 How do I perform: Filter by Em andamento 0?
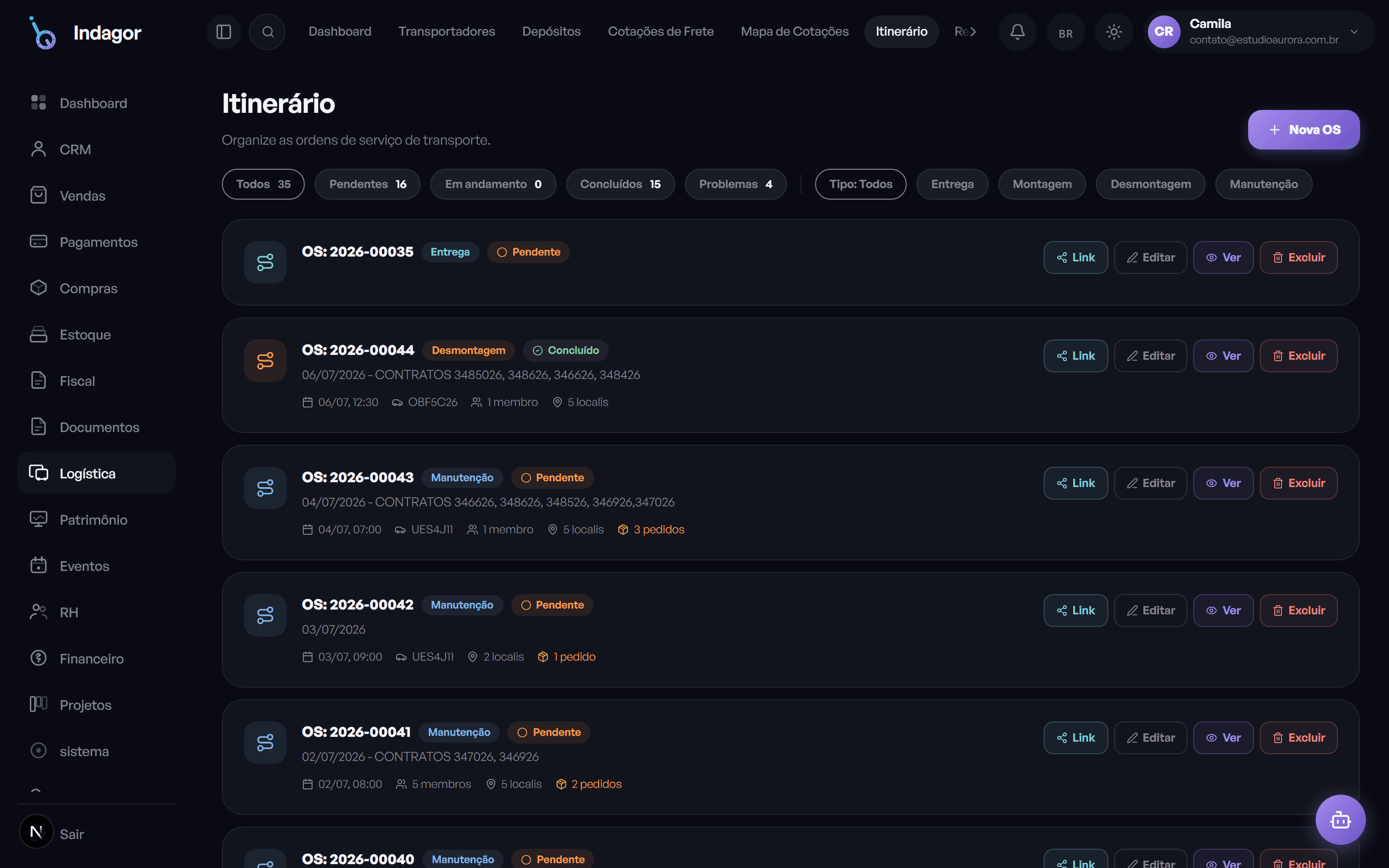(493, 184)
